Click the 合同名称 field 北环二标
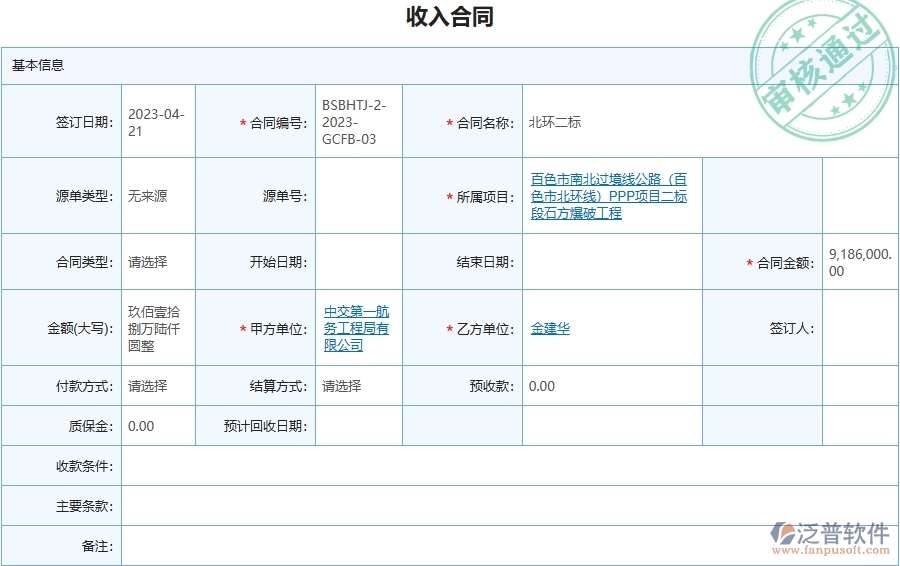 point(555,122)
